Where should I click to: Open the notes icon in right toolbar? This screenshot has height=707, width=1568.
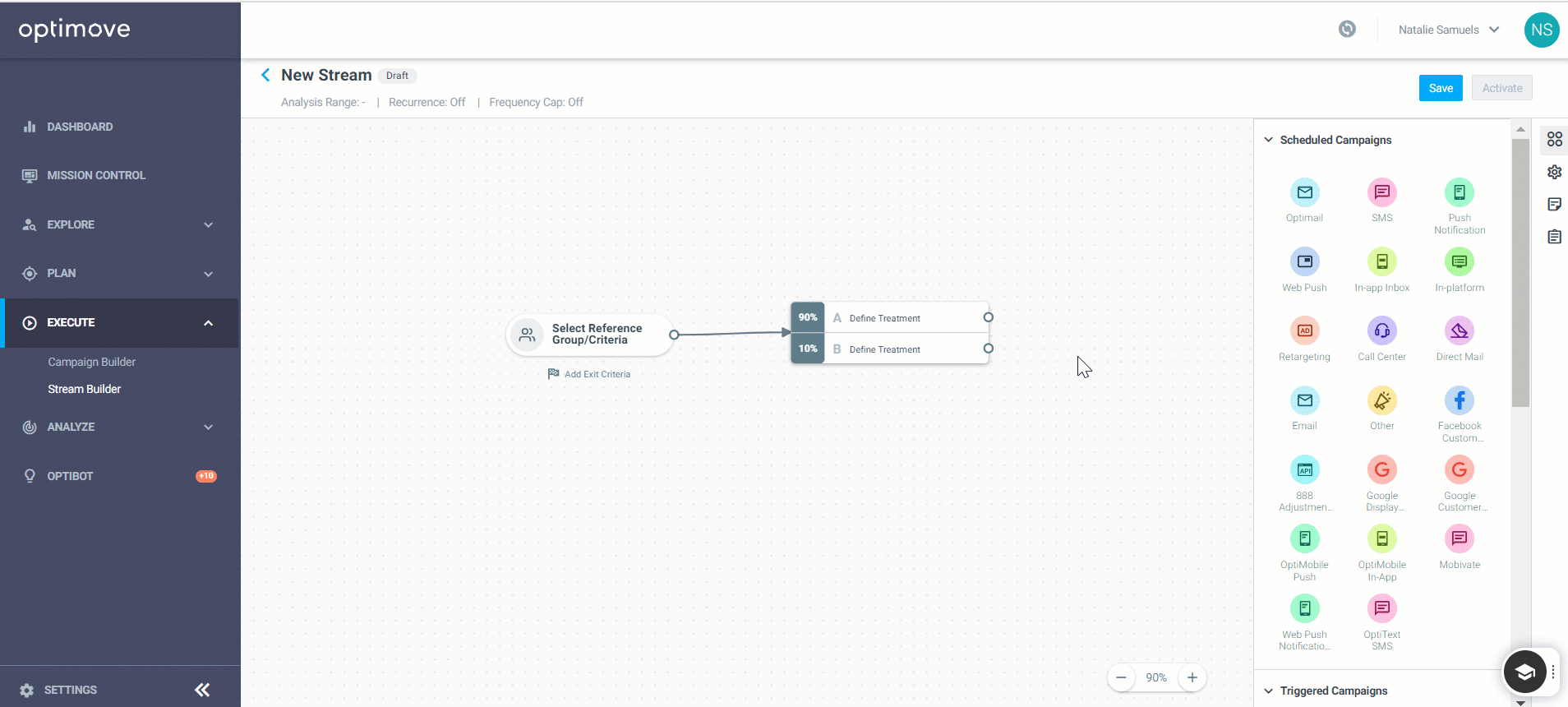click(1554, 204)
